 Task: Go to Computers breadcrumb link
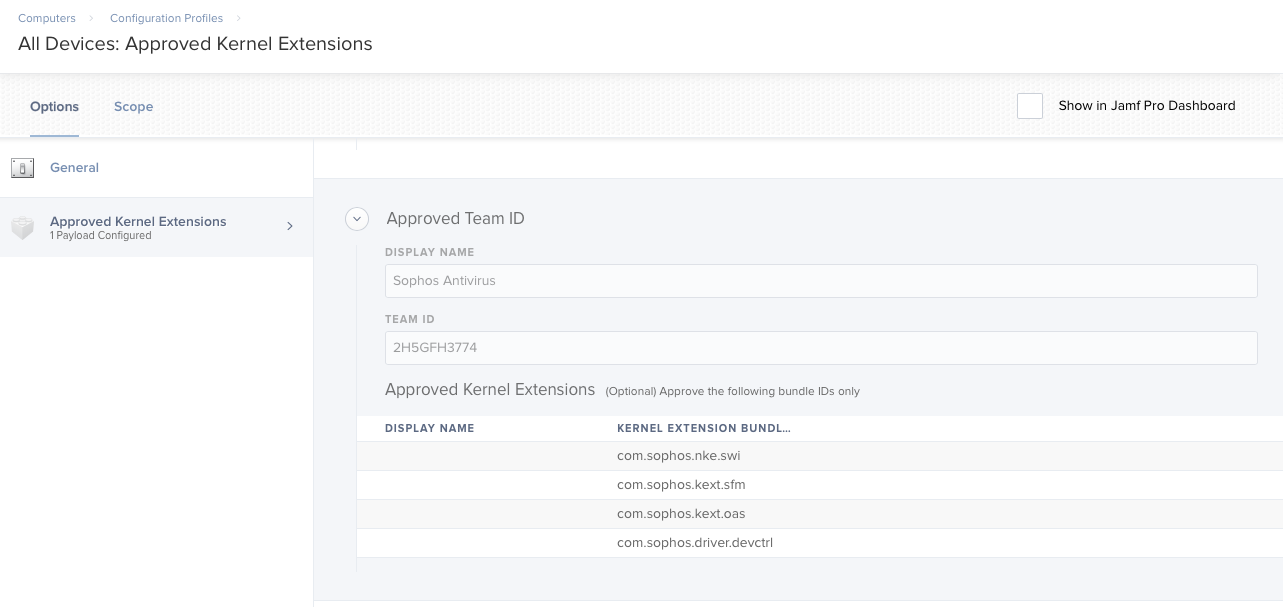(47, 18)
